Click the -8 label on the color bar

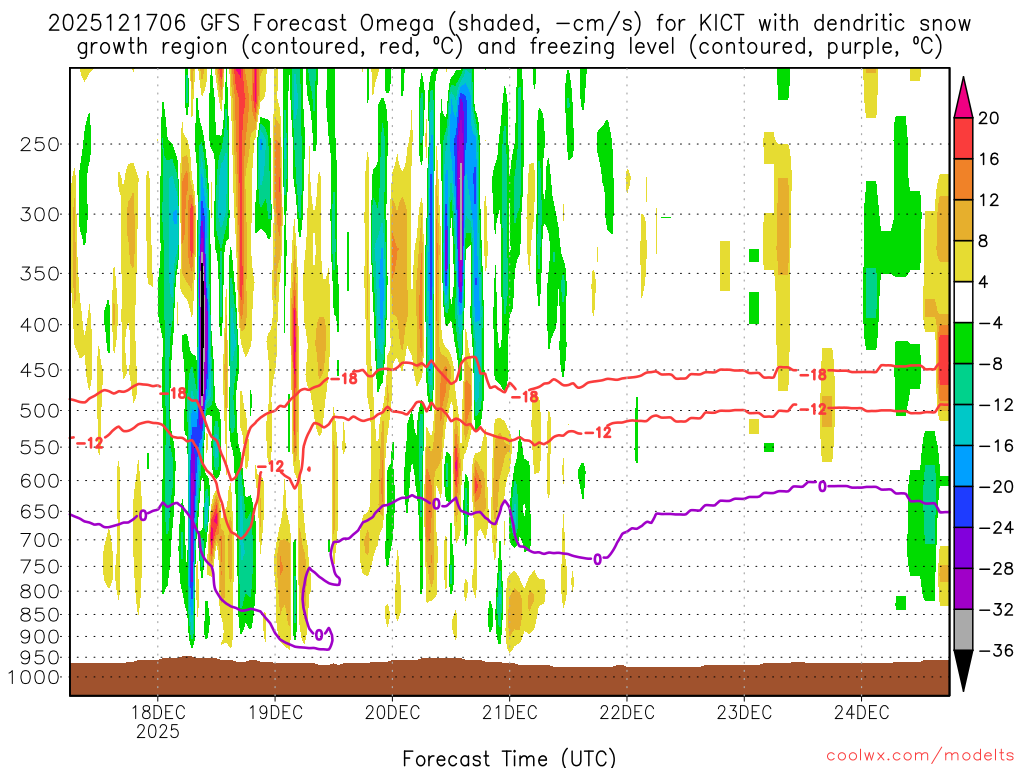(x=991, y=364)
